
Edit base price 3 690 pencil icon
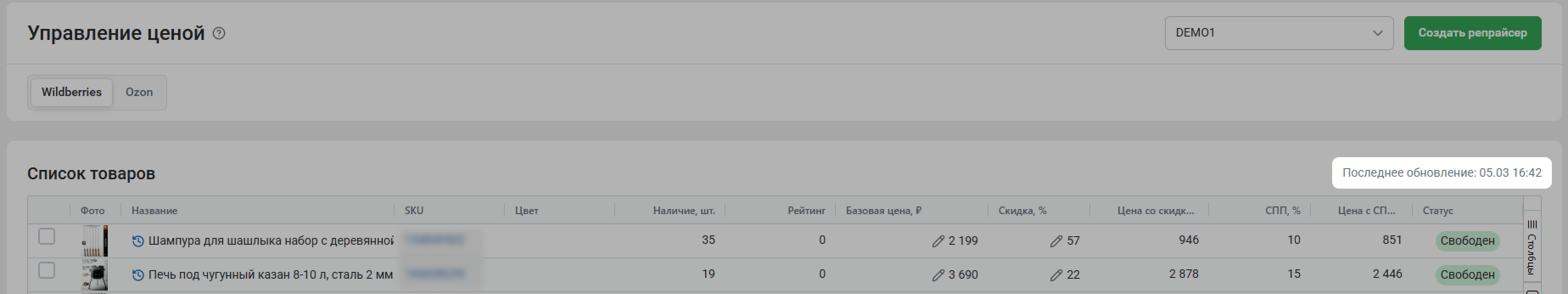tap(938, 276)
